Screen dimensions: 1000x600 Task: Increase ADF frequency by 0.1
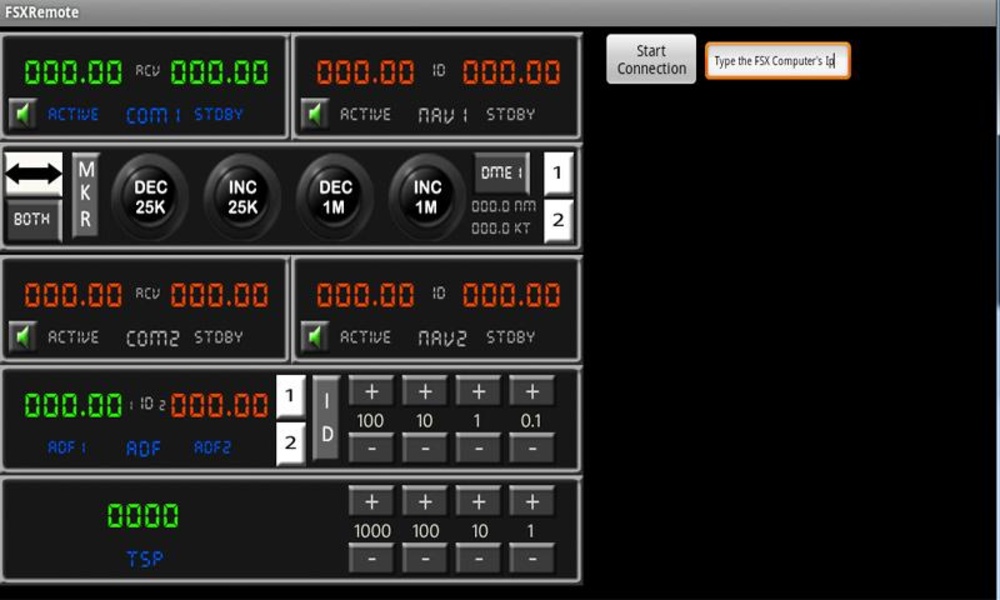(532, 391)
